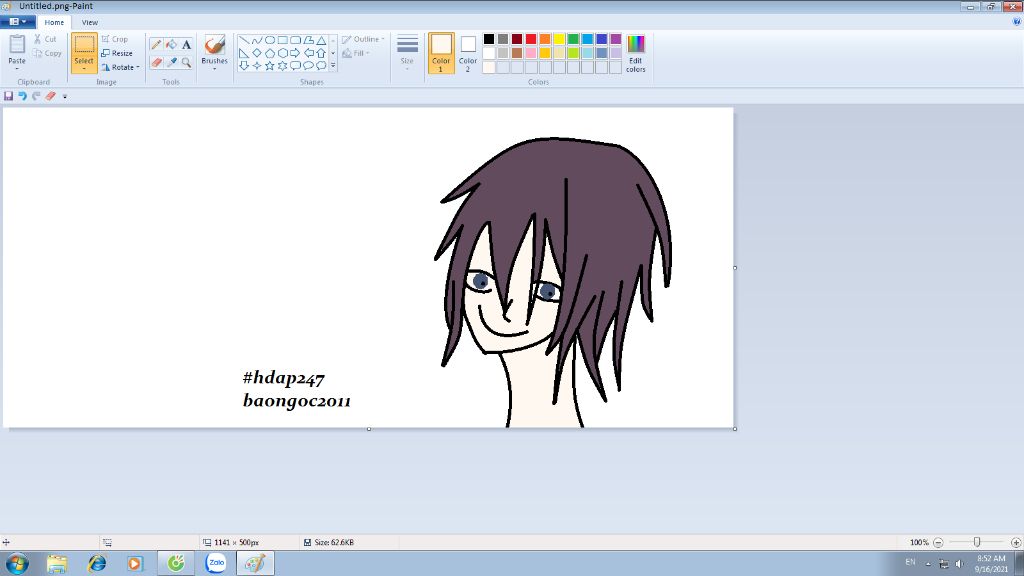Select the Color picker eyedropper tool
1024x576 pixels.
(x=171, y=63)
